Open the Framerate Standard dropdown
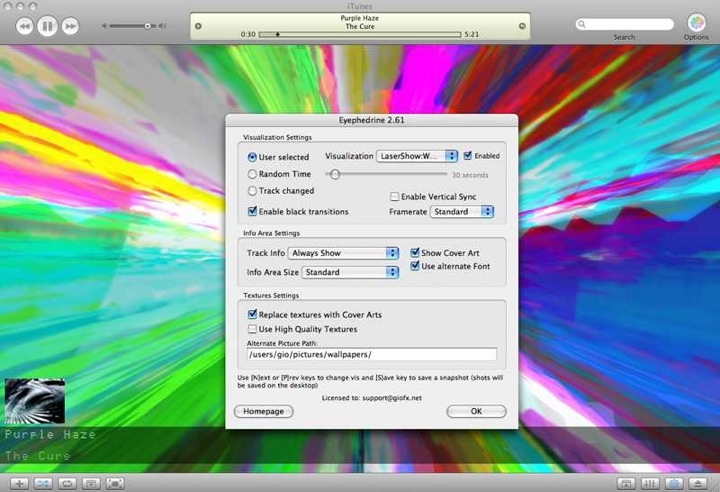 (x=461, y=212)
